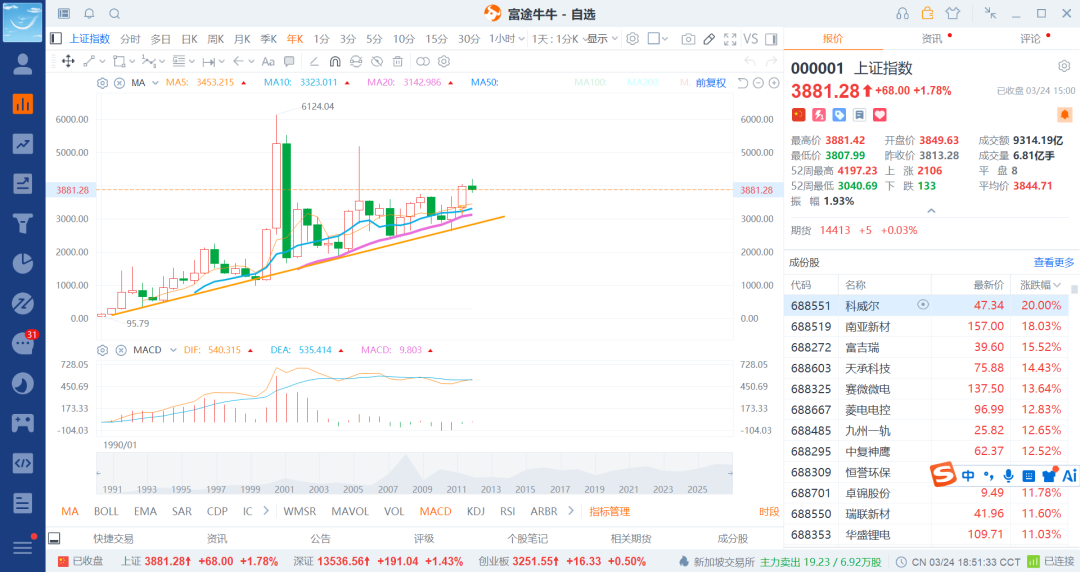Select BOLL indicator button
This screenshot has width=1080, height=572.
pos(106,511)
